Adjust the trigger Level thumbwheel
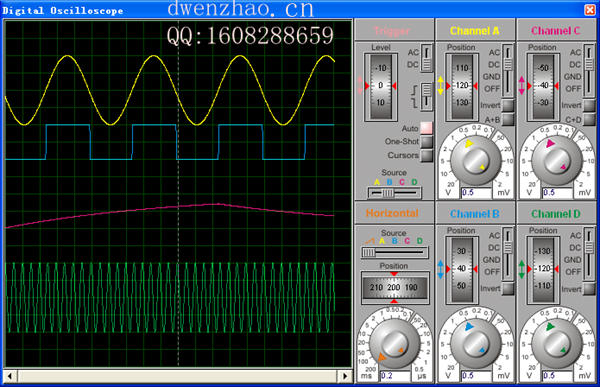Screen dimensions: 600x387 pos(381,87)
